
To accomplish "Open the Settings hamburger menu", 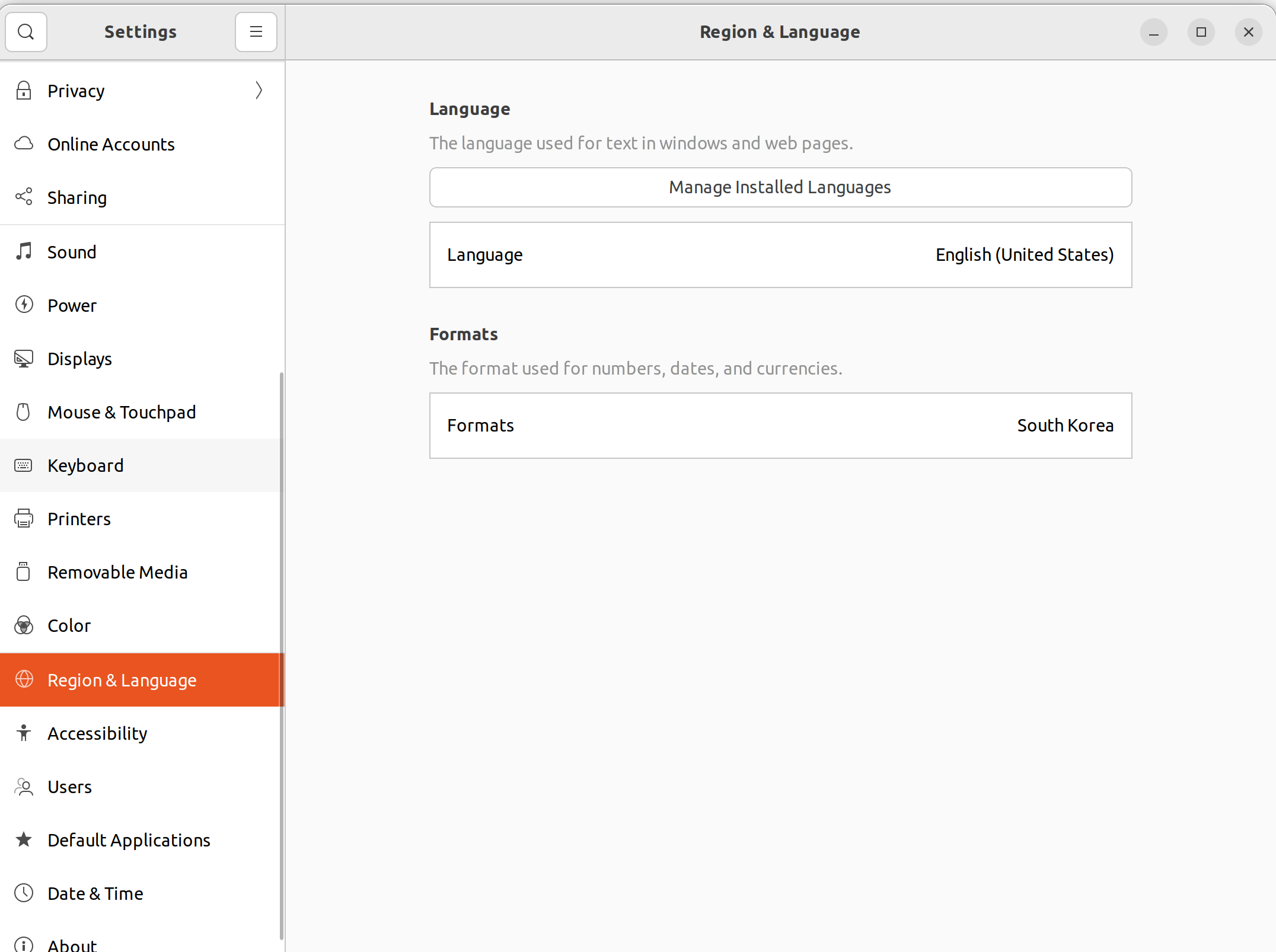I will point(256,31).
